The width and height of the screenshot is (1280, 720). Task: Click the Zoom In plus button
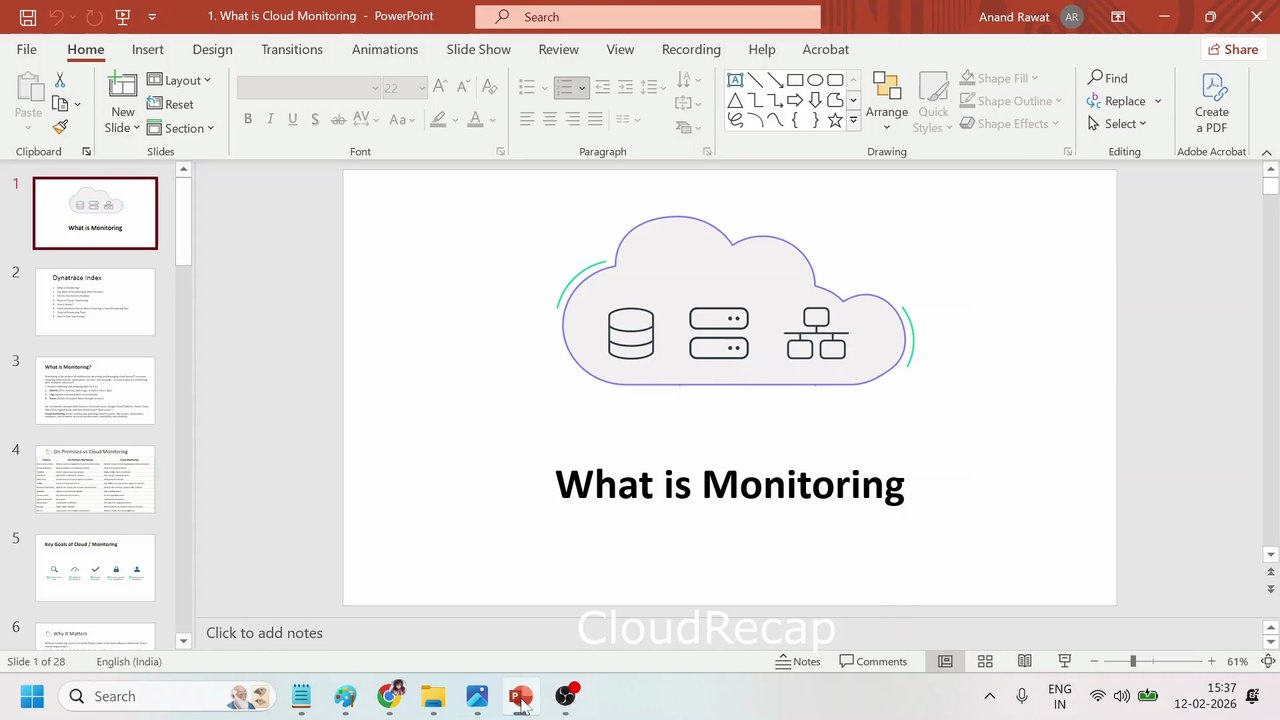tap(1212, 661)
